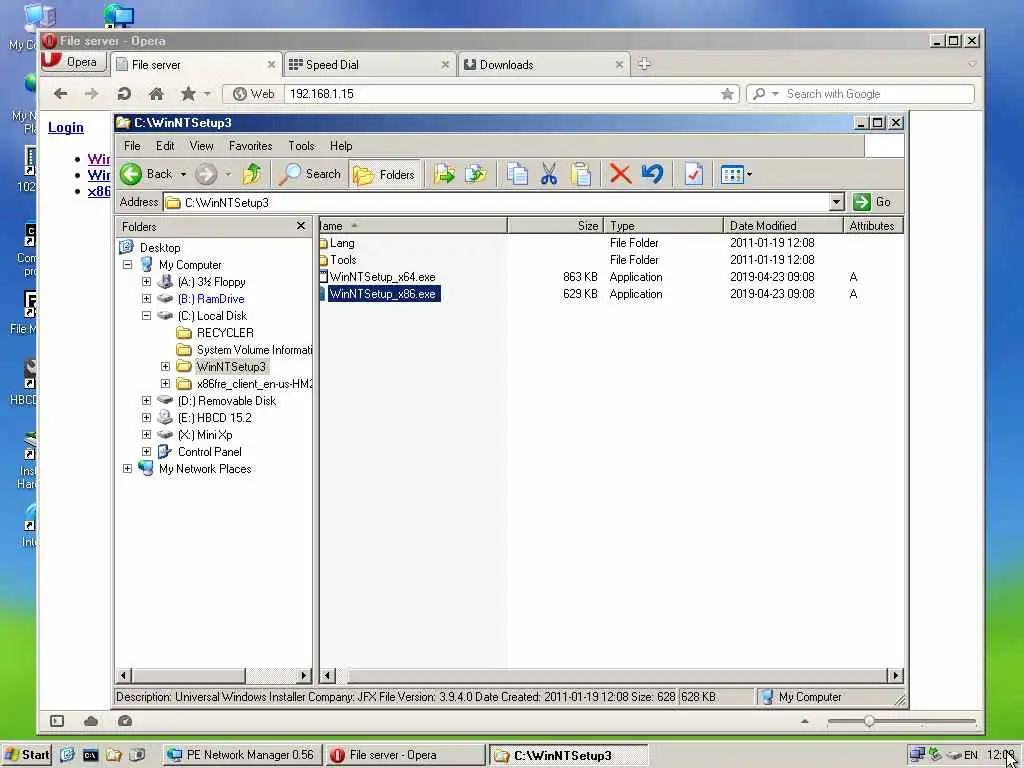Click the Go button
The image size is (1024, 768).
[872, 202]
